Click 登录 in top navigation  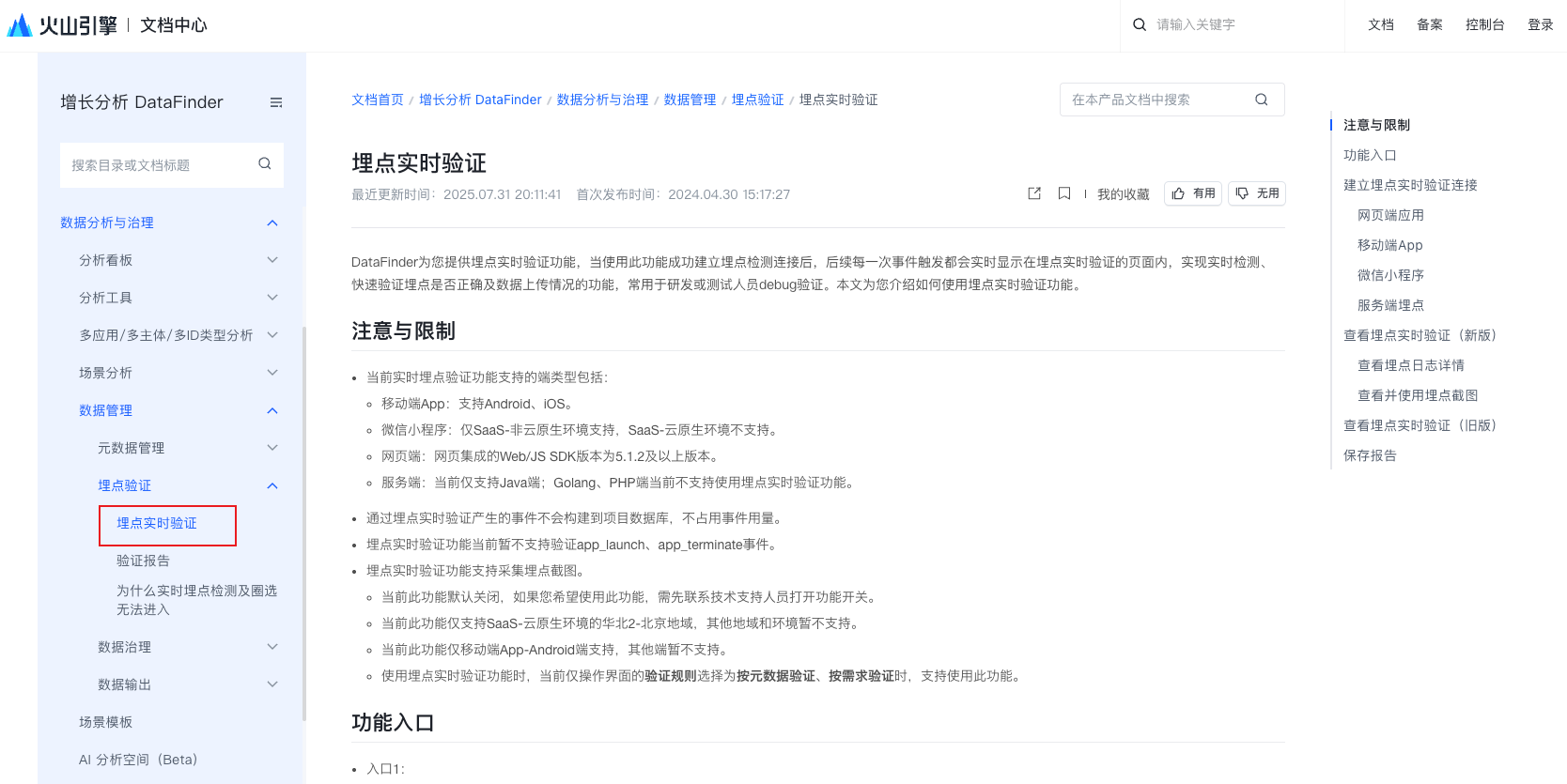pyautogui.click(x=1541, y=24)
